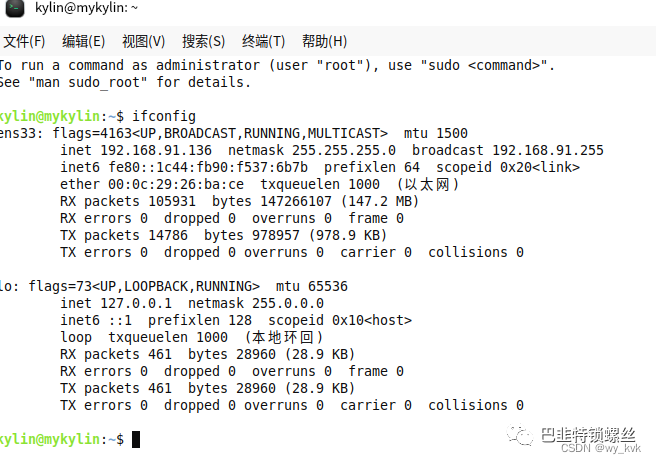Image resolution: width=656 pixels, height=464 pixels.
Task: Open the 搜索(S) menu
Action: (203, 41)
